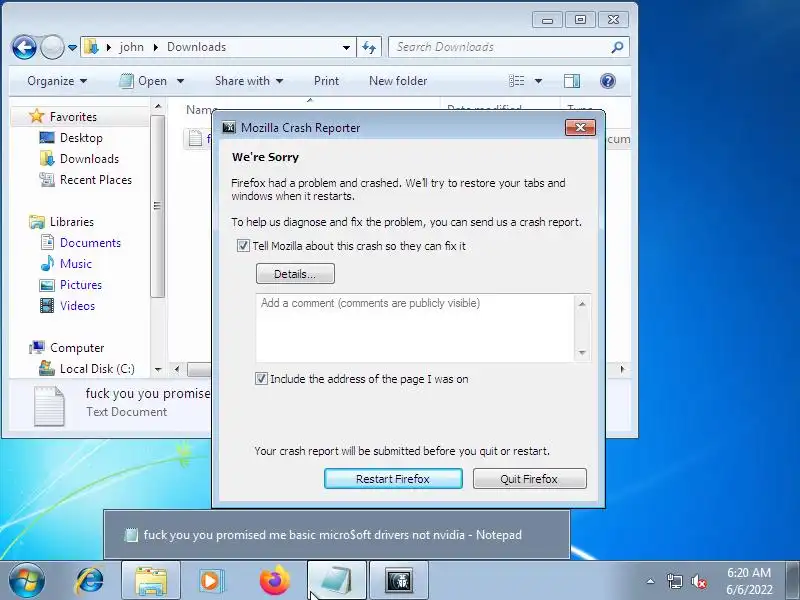
Task: Open recent pages dropdown beside Forward button
Action: (x=72, y=47)
